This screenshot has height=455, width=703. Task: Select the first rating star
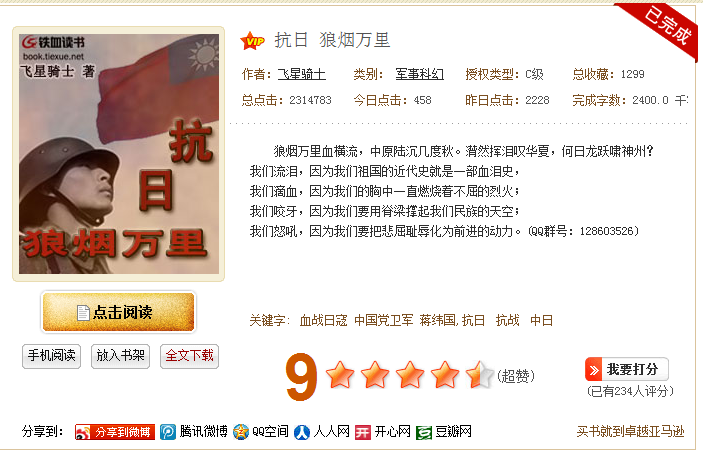340,374
